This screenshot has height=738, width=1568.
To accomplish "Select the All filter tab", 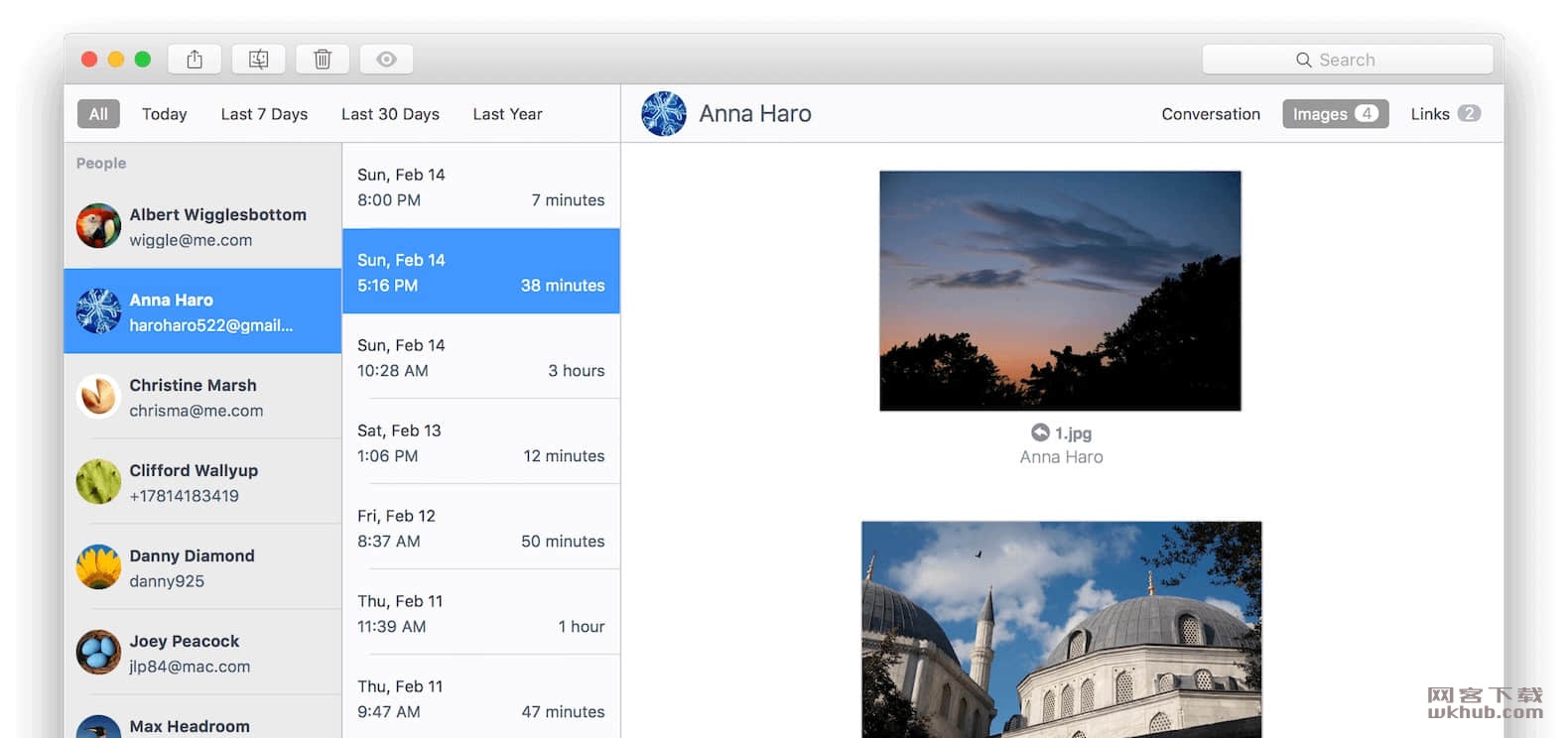I will tap(98, 114).
